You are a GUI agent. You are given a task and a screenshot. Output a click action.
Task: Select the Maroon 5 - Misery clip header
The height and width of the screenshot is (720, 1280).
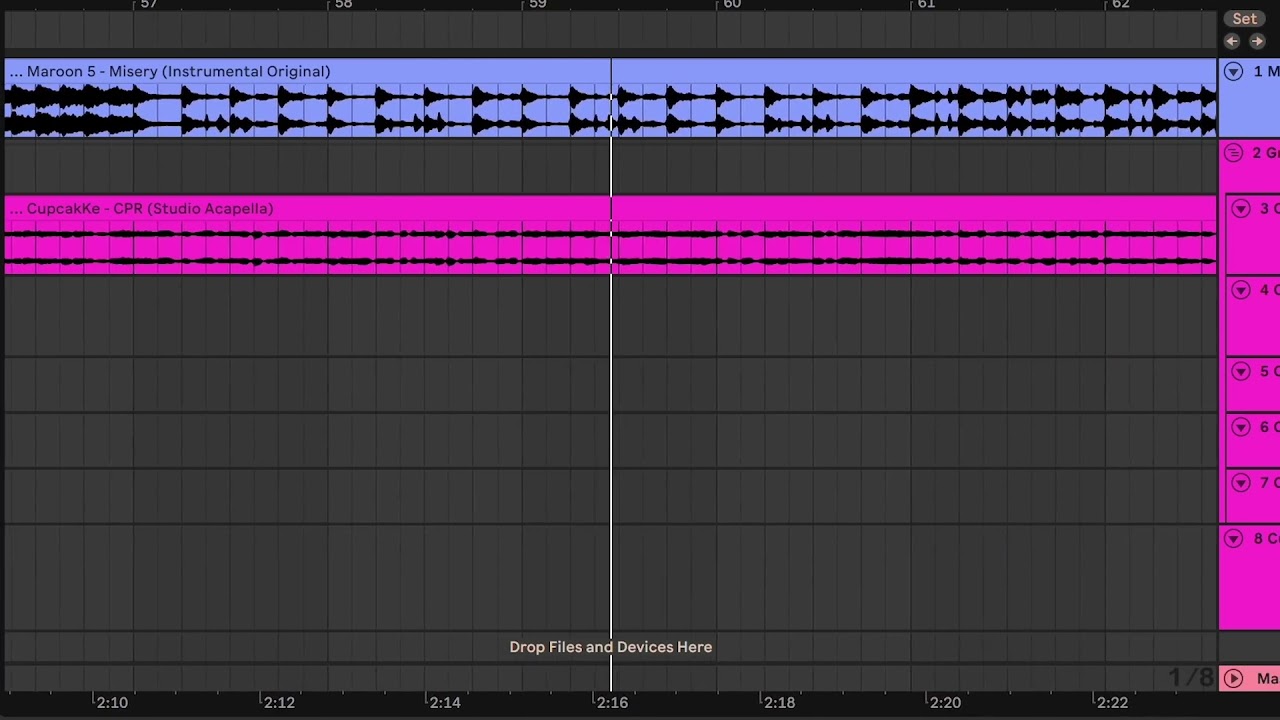(x=611, y=72)
